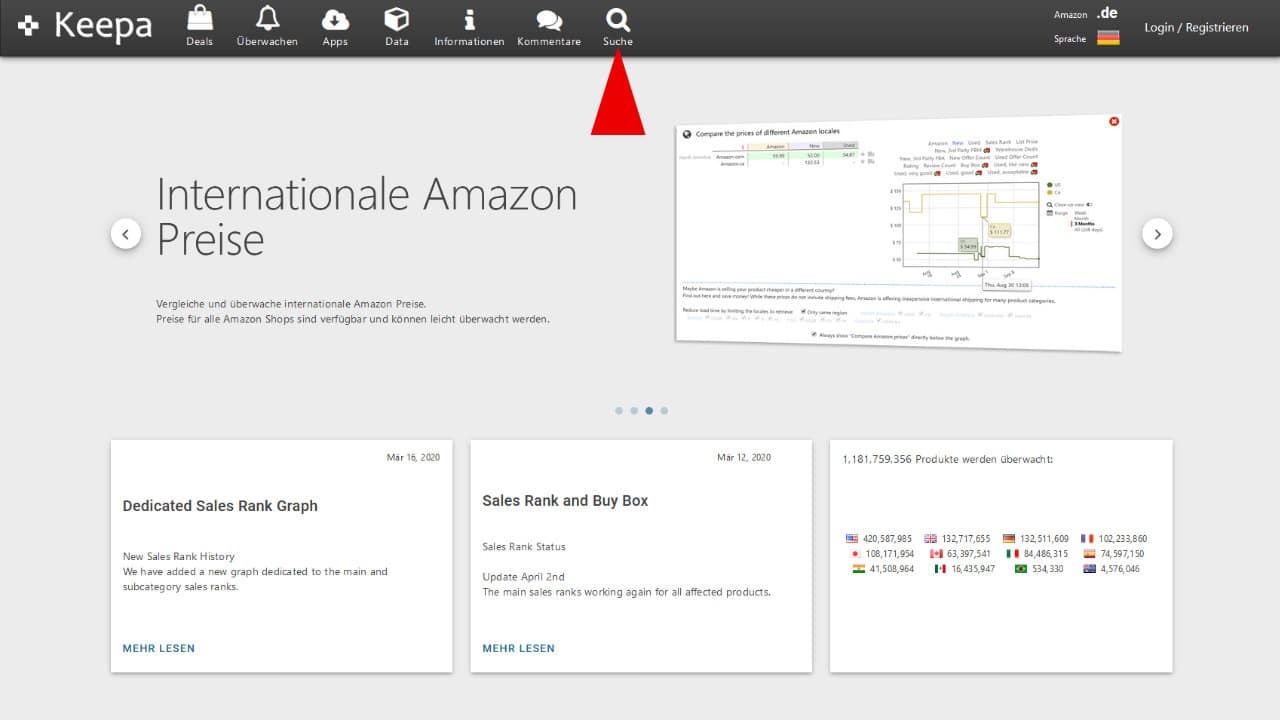Close the price comparison preview with red X

[x=1114, y=121]
